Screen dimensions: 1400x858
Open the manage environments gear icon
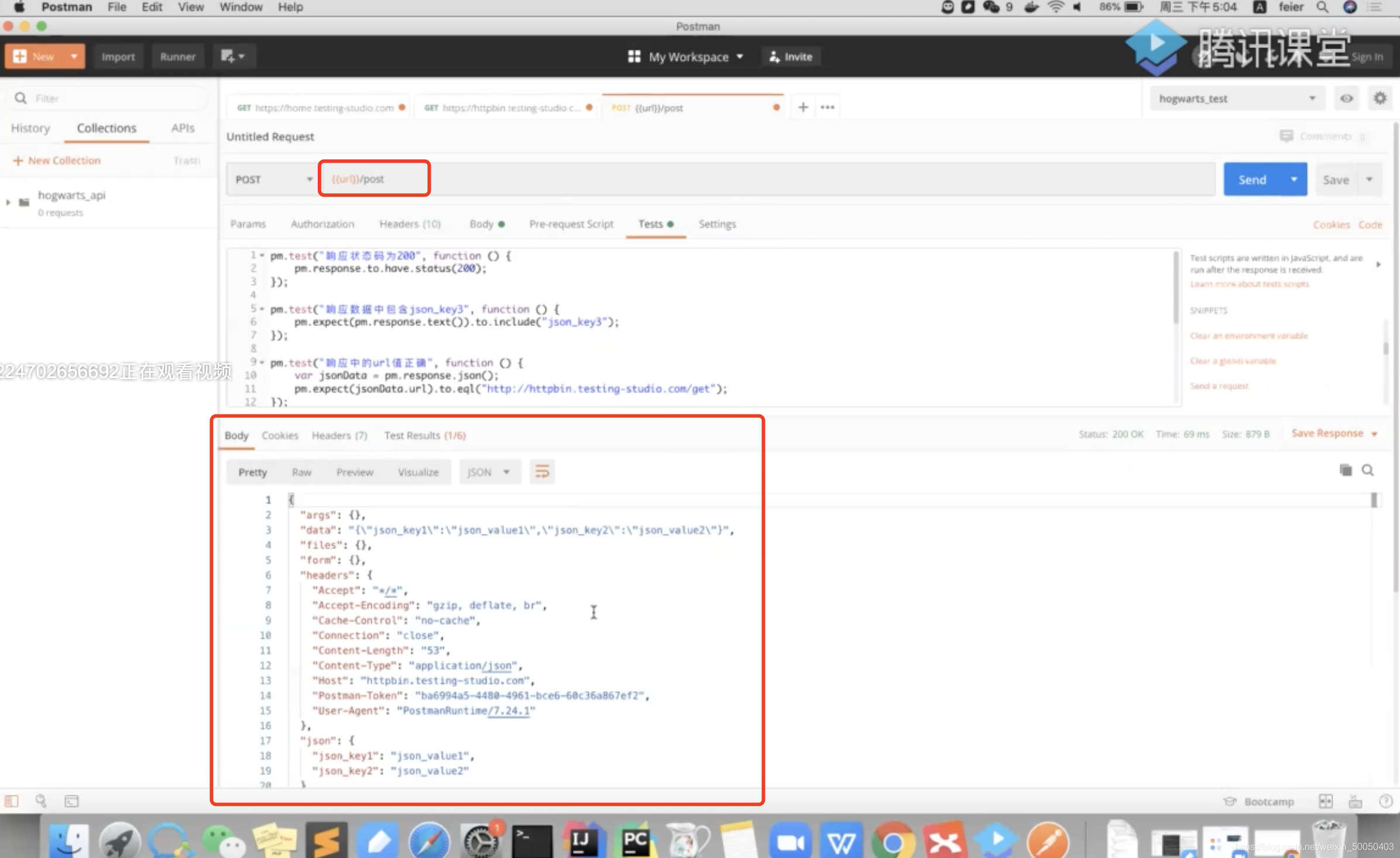click(1380, 98)
